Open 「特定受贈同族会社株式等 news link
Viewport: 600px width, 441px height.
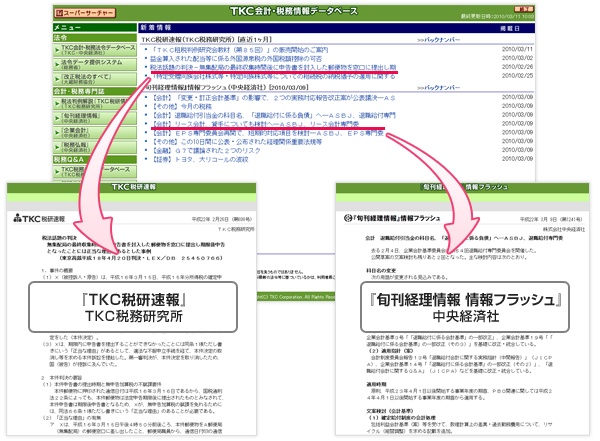click(x=273, y=76)
